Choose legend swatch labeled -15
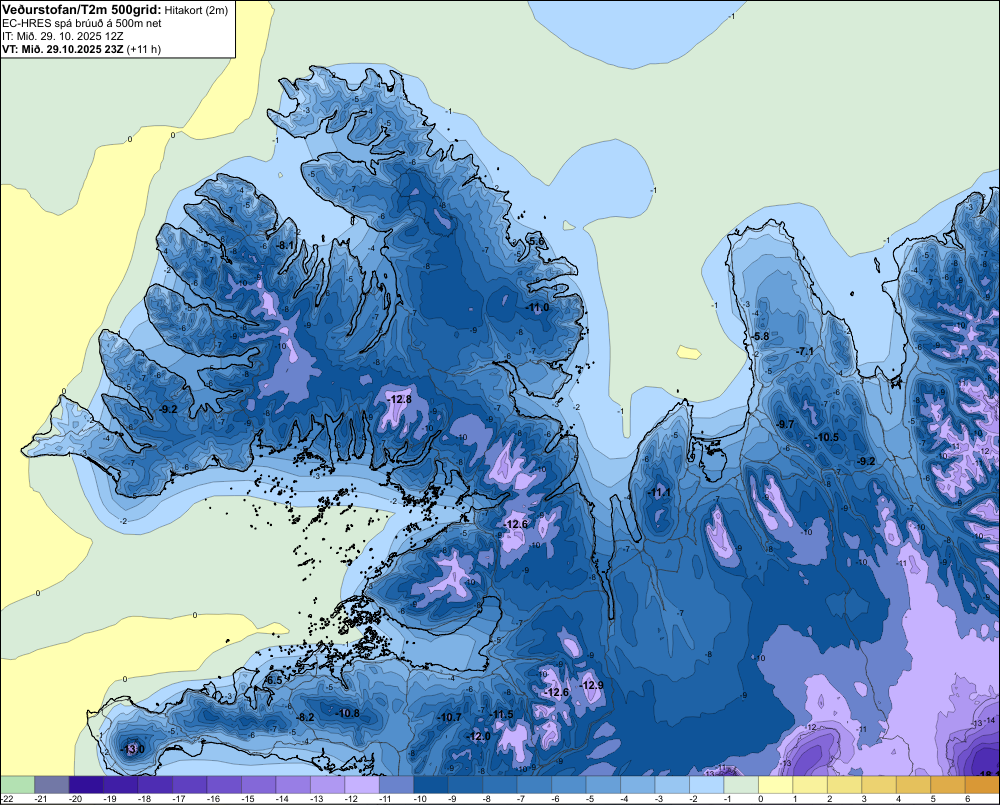This screenshot has width=1000, height=805. (x=258, y=784)
